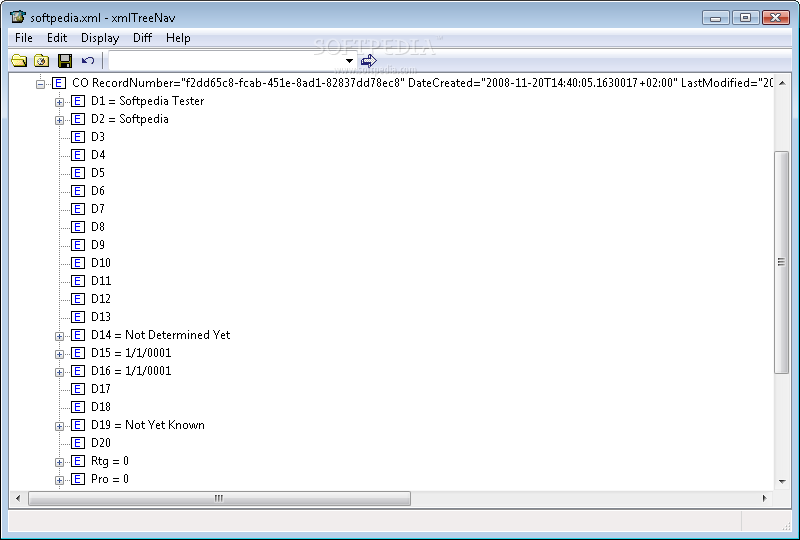800x540 pixels.
Task: Click the vertical scrollbar down arrow
Action: [x=782, y=481]
